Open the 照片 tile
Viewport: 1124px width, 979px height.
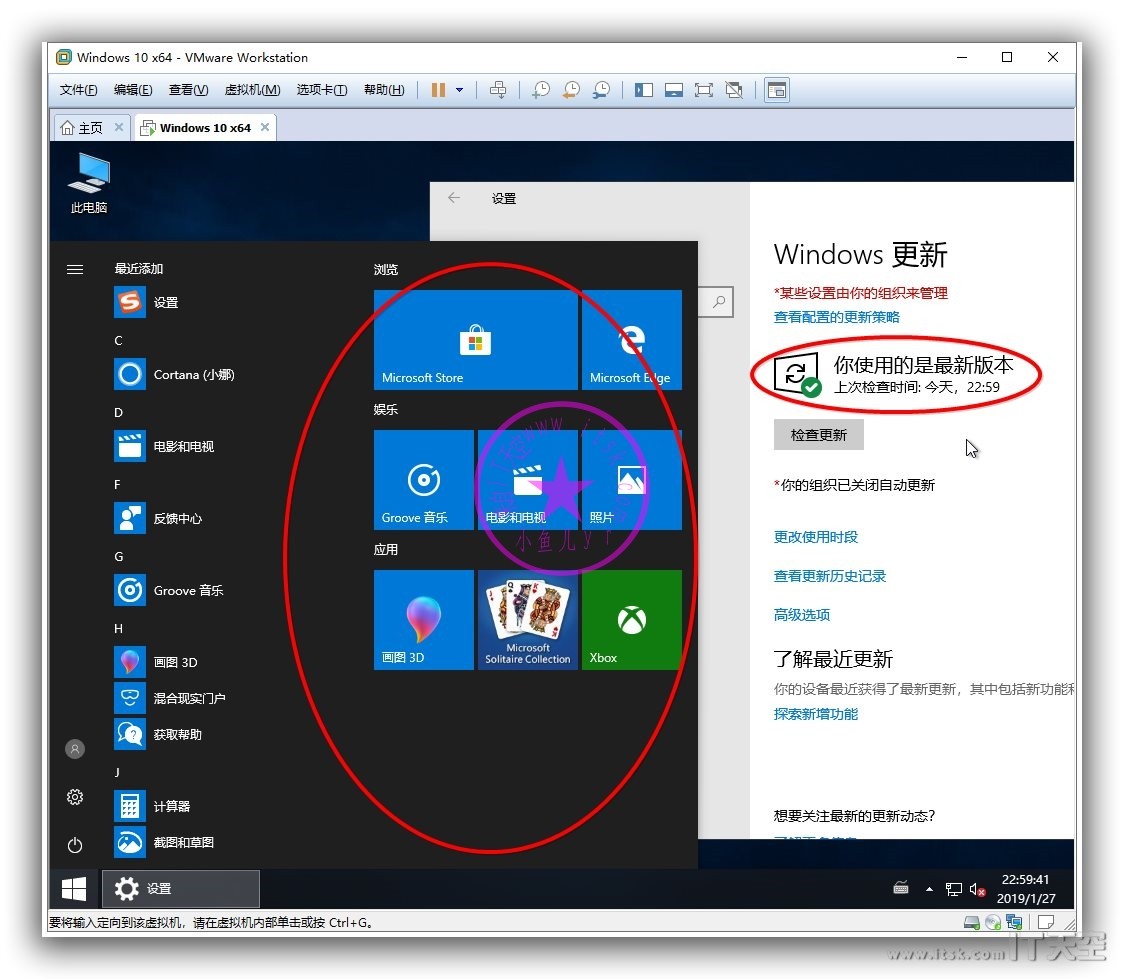[632, 479]
